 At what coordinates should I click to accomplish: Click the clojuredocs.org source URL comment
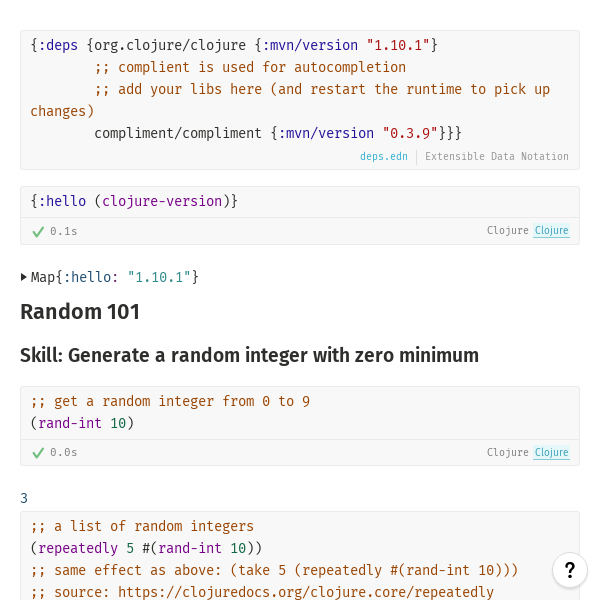[x=262, y=592]
